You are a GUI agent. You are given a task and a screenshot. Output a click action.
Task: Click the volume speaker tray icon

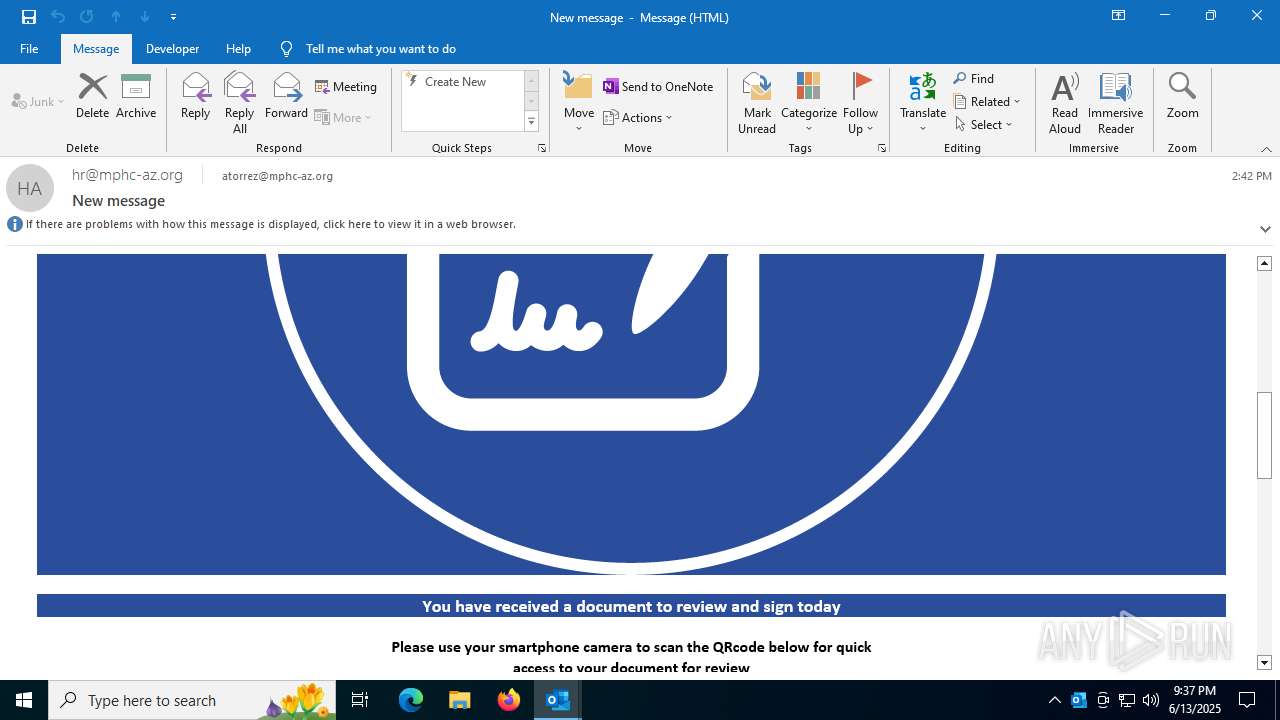tap(1151, 700)
